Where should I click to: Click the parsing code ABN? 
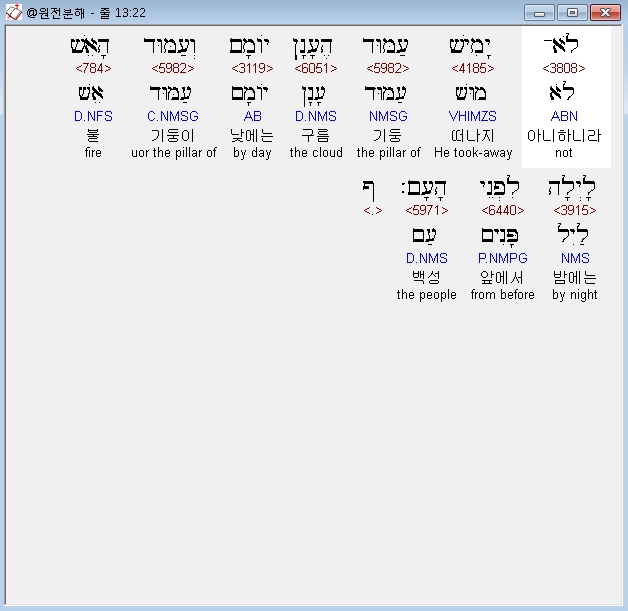[x=564, y=117]
